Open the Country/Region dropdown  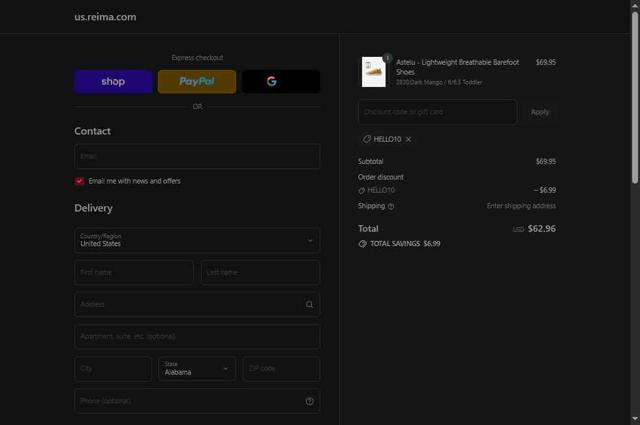click(x=197, y=240)
